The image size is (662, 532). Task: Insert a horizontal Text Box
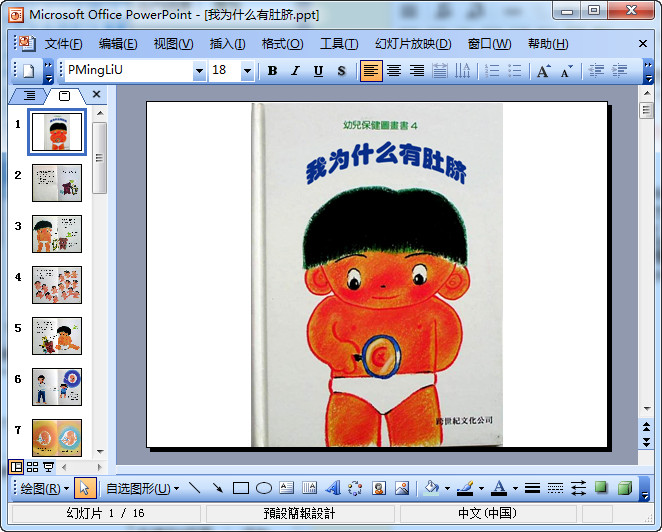pyautogui.click(x=287, y=489)
